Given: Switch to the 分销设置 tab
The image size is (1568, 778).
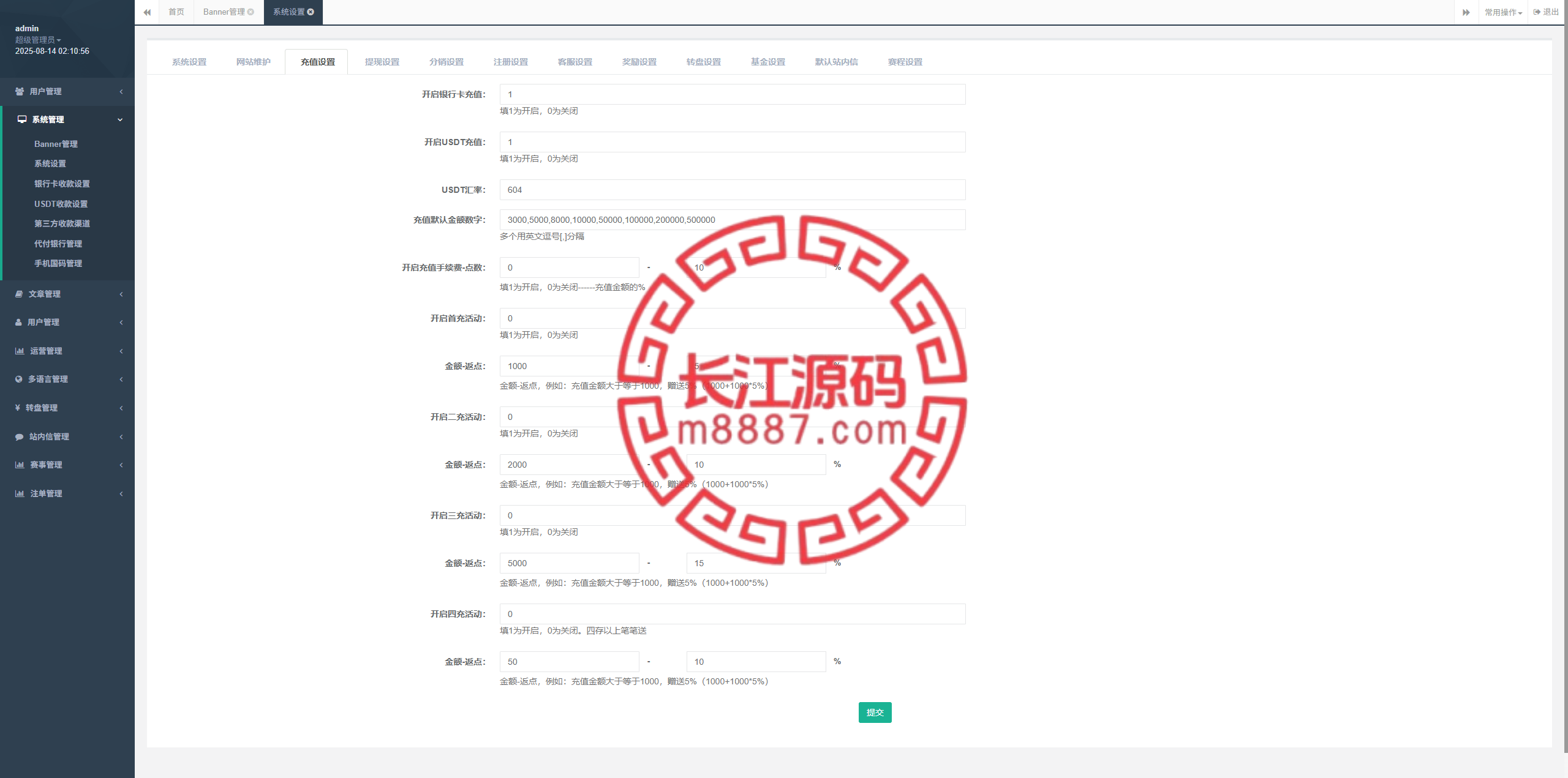Looking at the screenshot, I should click(x=447, y=62).
